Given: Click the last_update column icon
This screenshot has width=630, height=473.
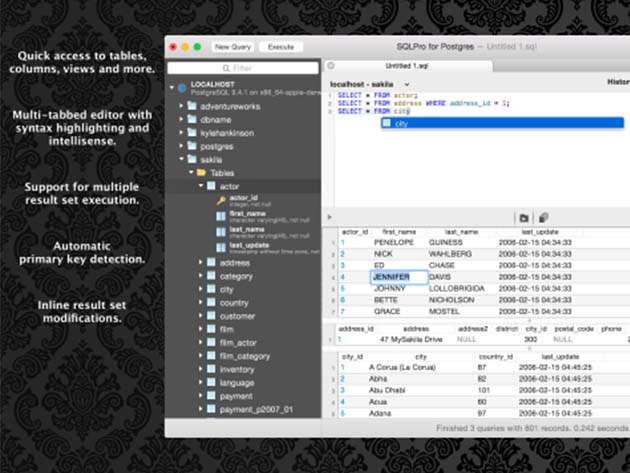Looking at the screenshot, I should coord(221,248).
